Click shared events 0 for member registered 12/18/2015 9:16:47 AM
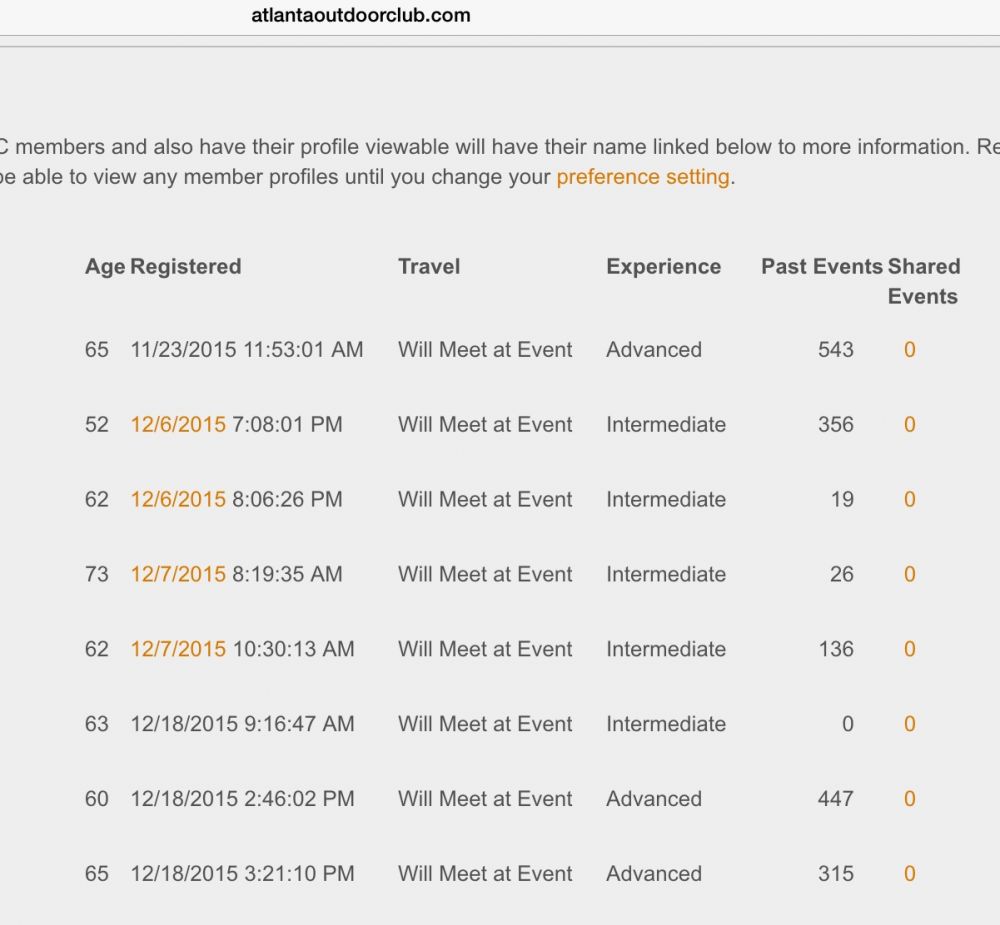 [x=909, y=725]
